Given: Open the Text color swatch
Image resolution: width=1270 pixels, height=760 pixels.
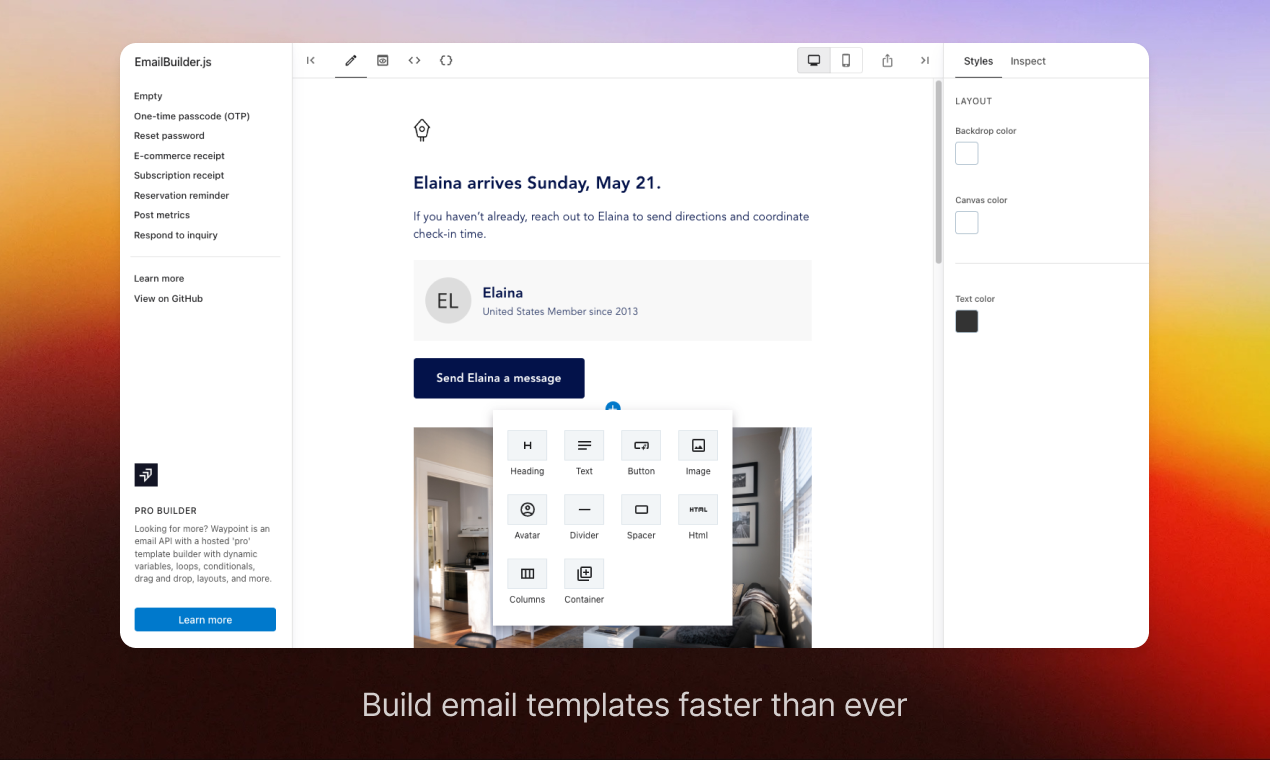Looking at the screenshot, I should 967,322.
